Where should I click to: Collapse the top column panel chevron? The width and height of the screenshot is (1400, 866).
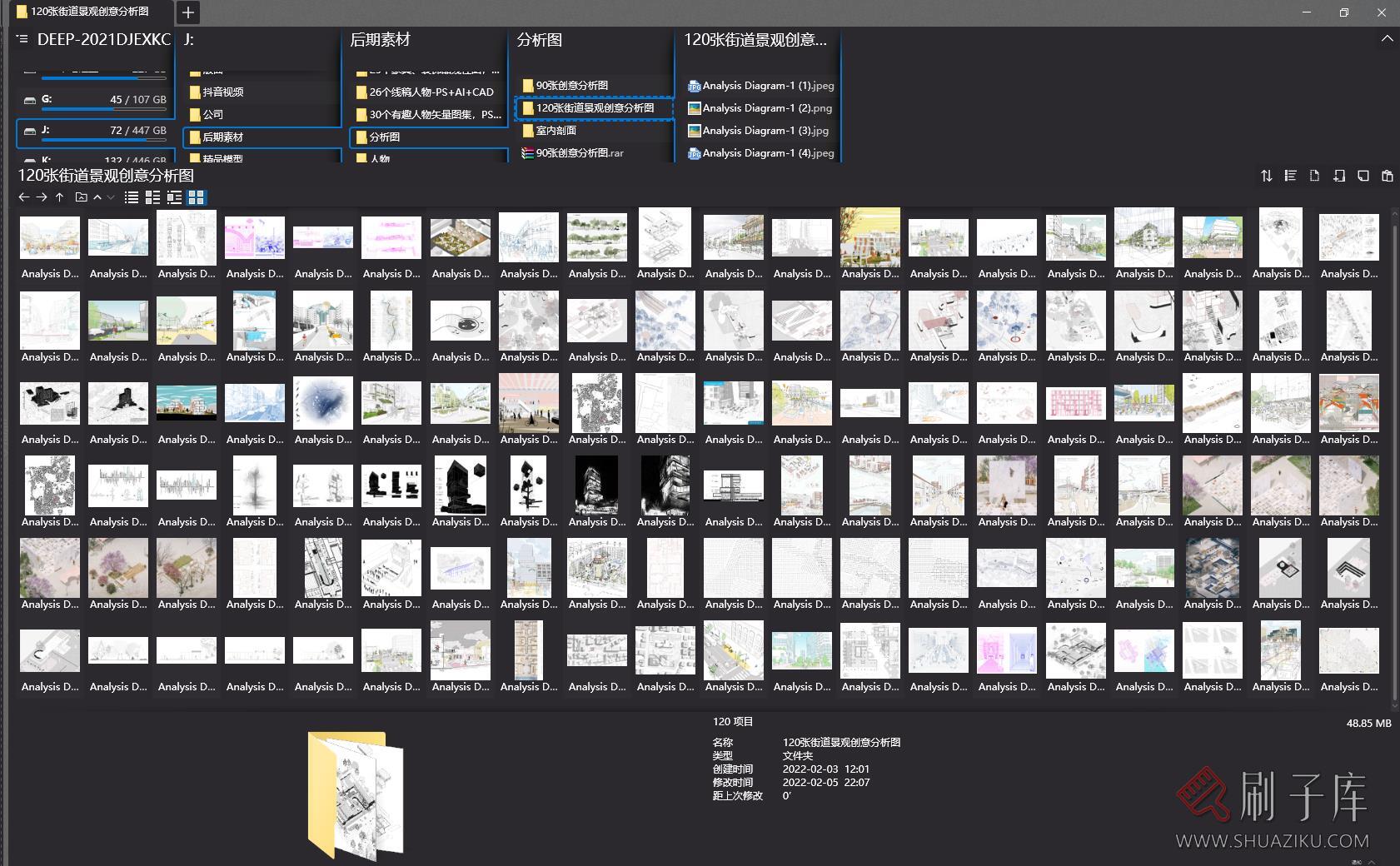point(1387,39)
